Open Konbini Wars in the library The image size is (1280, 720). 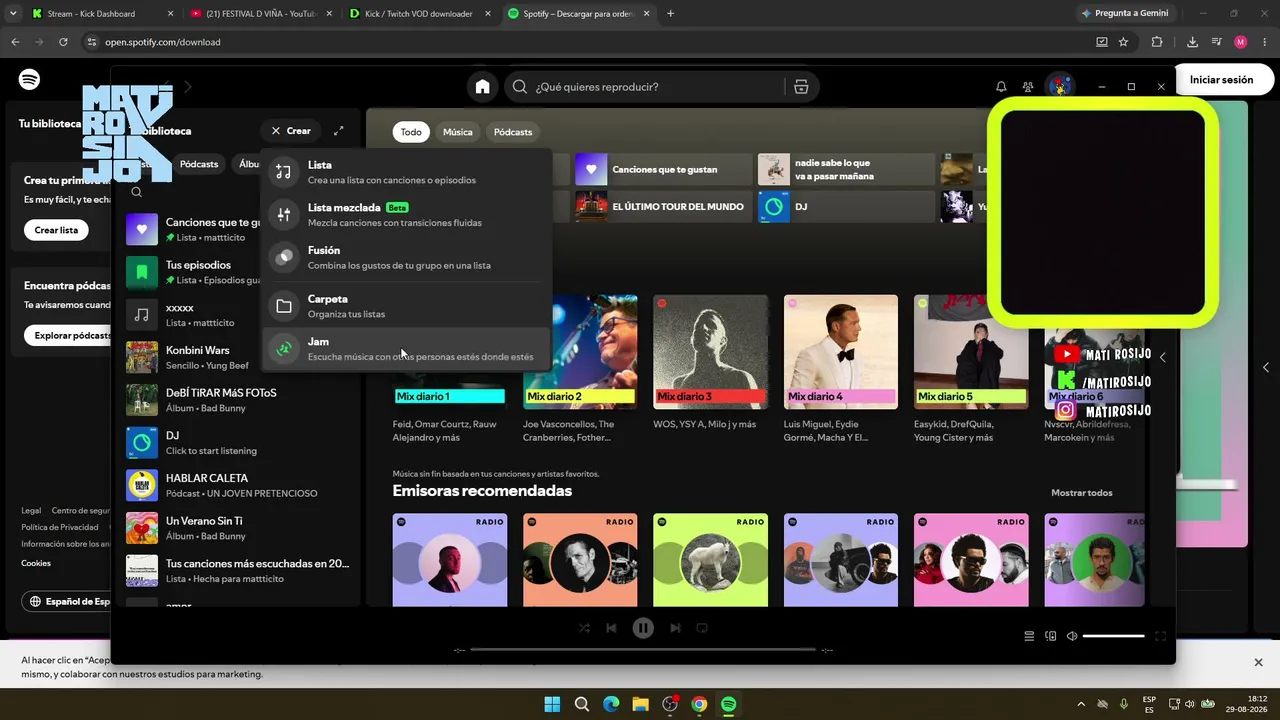coord(238,357)
